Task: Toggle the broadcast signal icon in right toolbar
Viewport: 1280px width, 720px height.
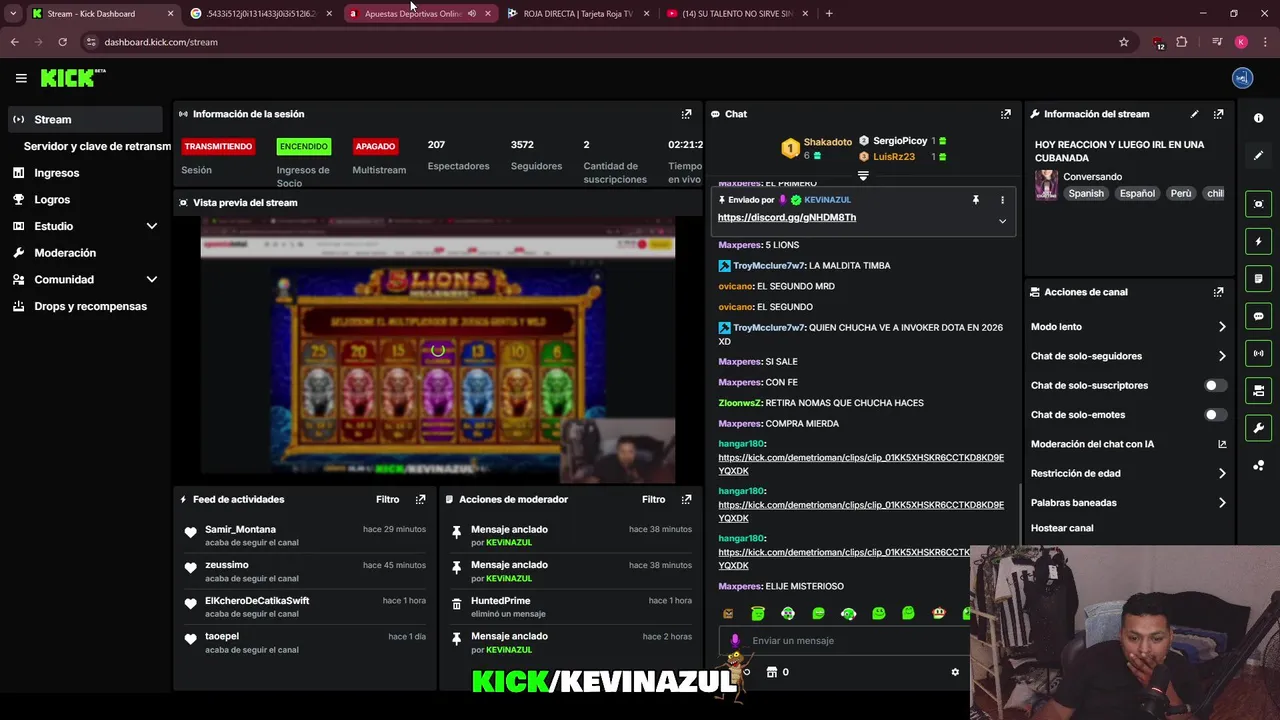Action: (x=1258, y=353)
